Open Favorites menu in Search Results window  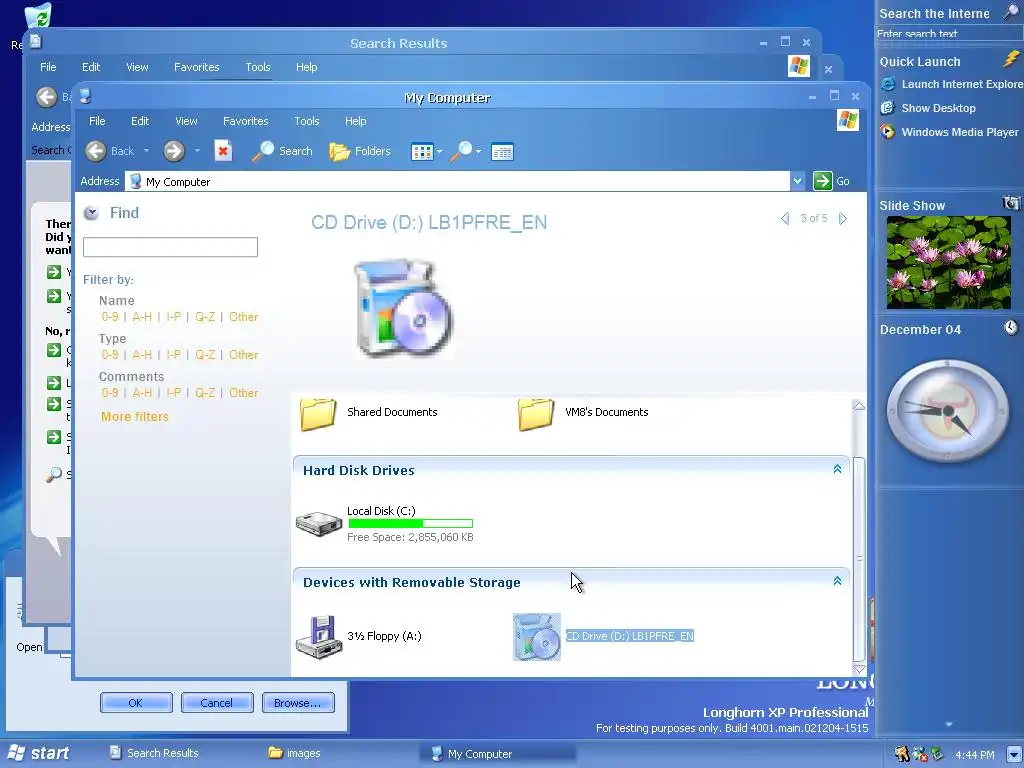(197, 67)
